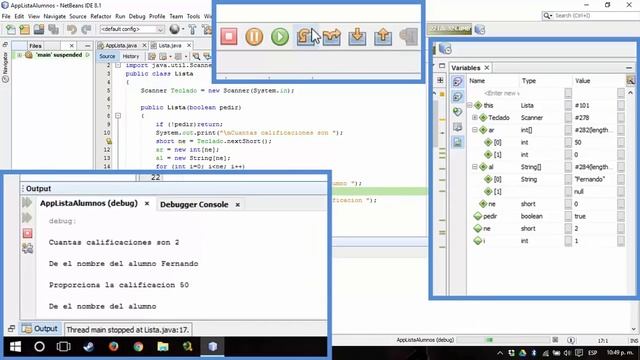Expand the Teclado variable node

click(x=475, y=118)
